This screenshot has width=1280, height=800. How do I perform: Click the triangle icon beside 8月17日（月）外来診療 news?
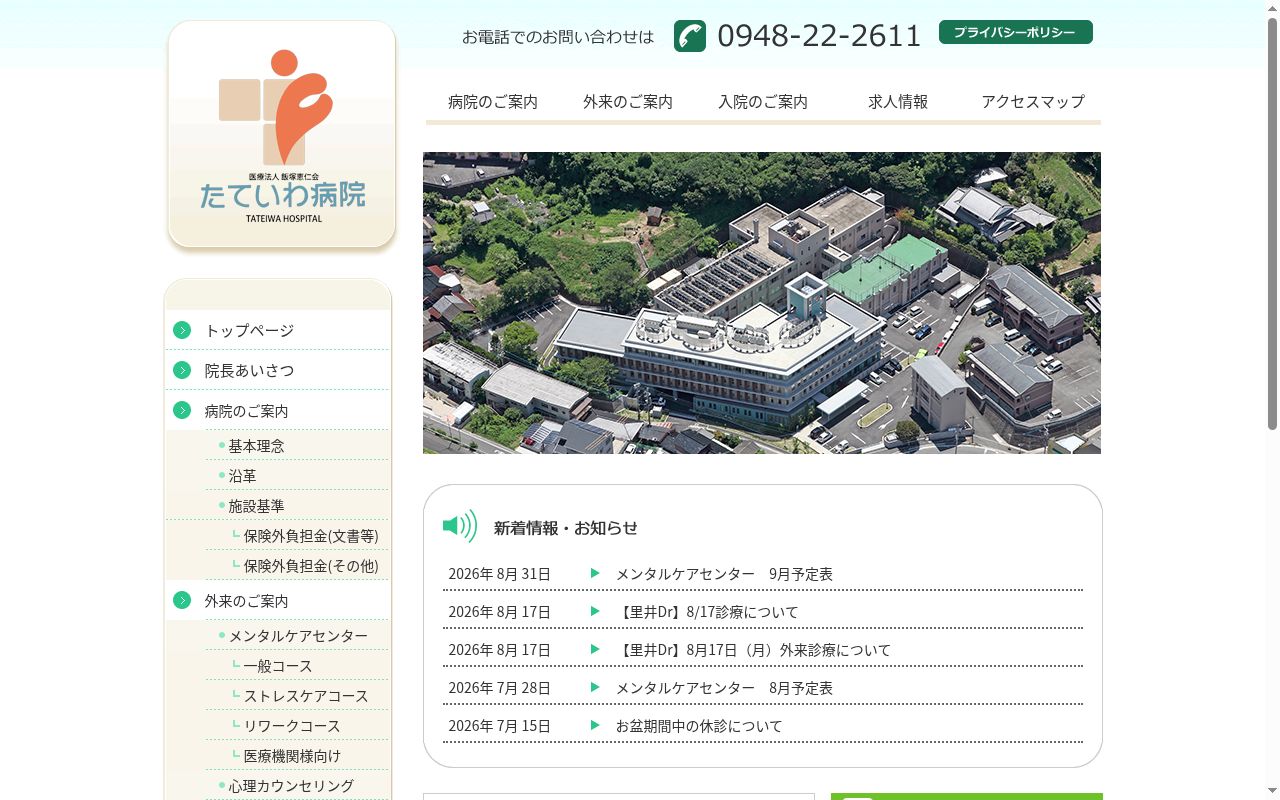(x=595, y=649)
